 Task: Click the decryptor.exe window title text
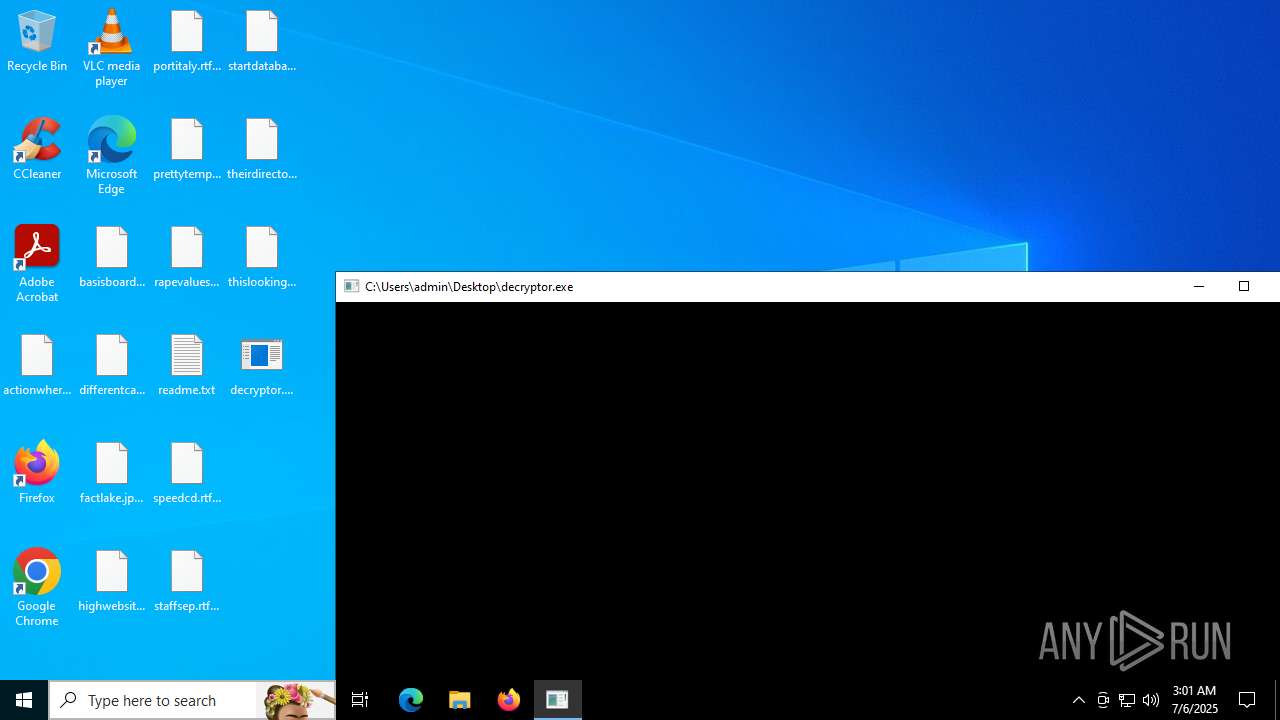coord(469,287)
